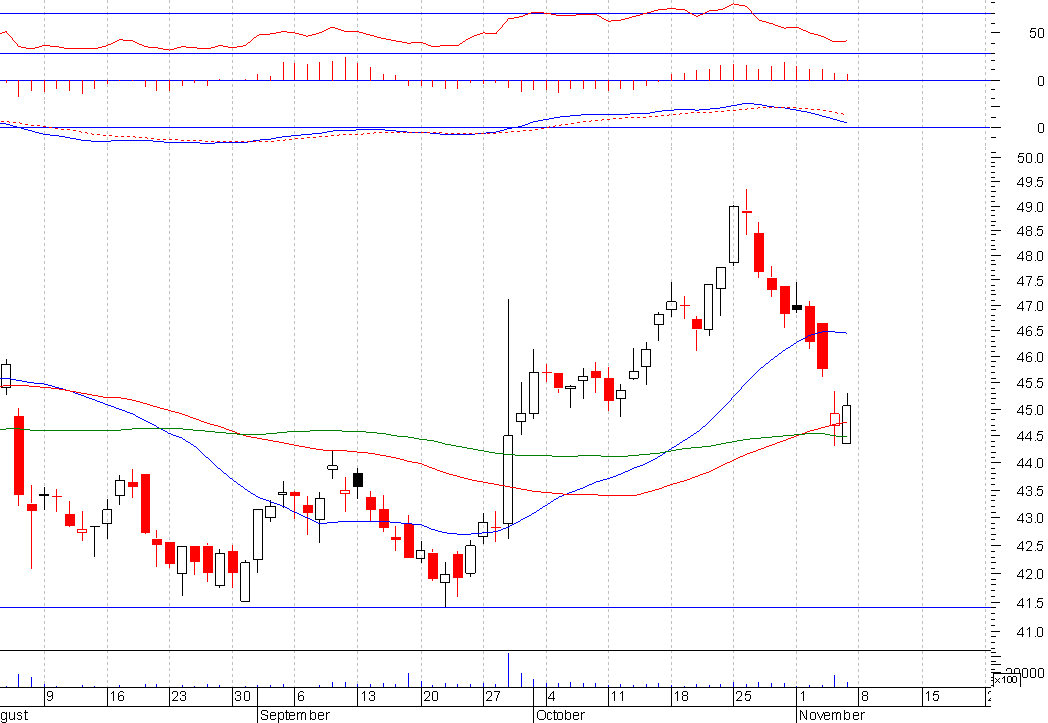This screenshot has height=723, width=1048.
Task: Click the date label 20 on time axis
Action: pyautogui.click(x=430, y=696)
